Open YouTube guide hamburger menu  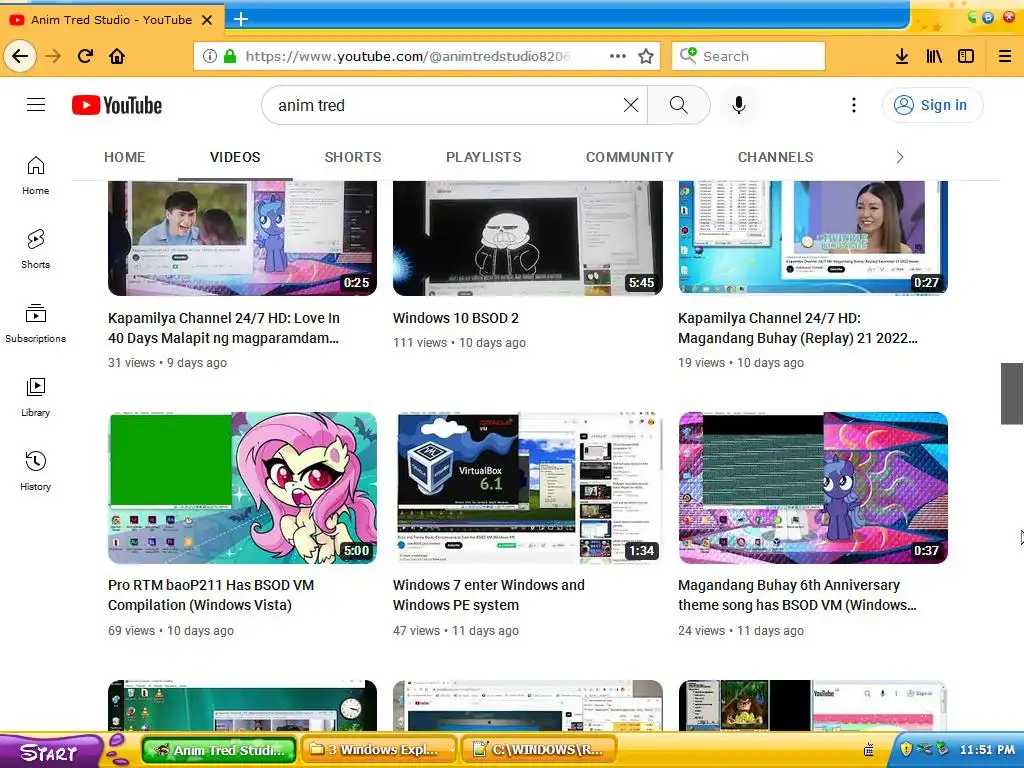[36, 104]
